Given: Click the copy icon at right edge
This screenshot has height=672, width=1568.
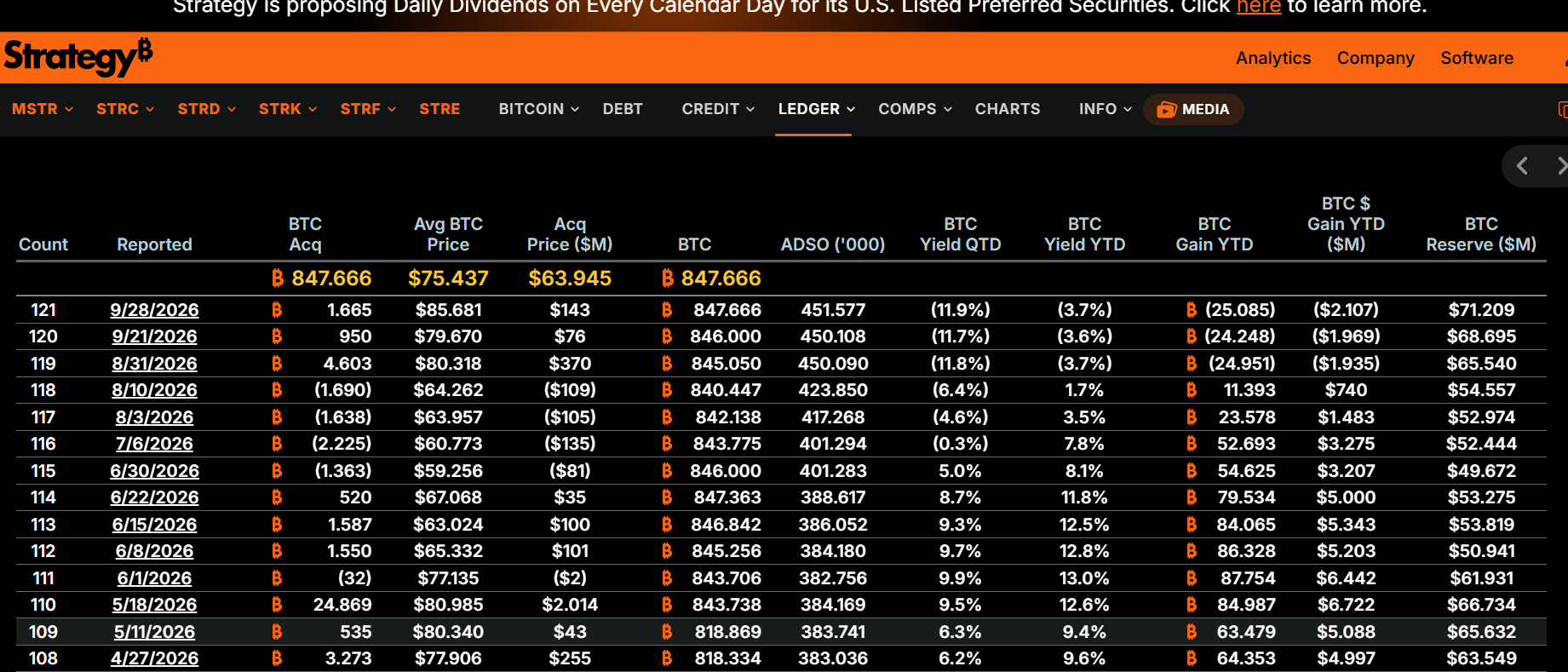Looking at the screenshot, I should point(1563,109).
